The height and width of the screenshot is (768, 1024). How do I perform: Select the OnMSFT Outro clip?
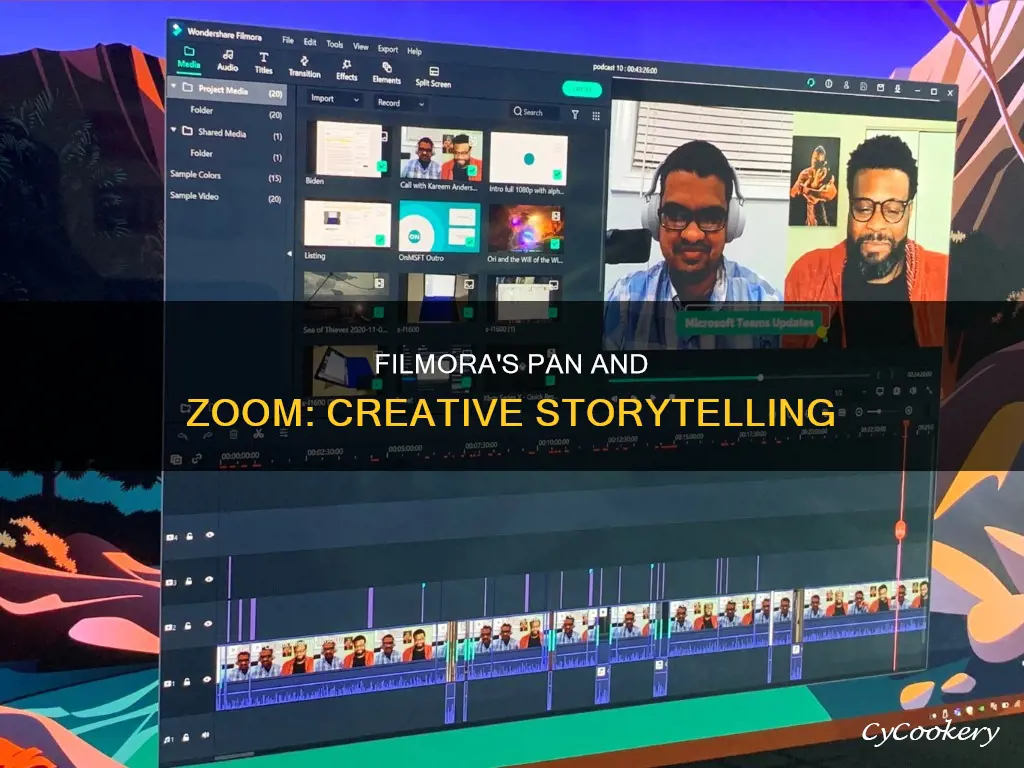tap(440, 227)
